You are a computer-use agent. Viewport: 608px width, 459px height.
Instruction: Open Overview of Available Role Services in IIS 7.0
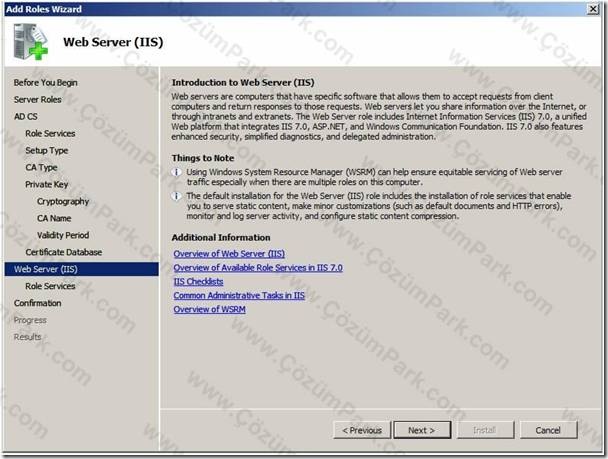[x=258, y=268]
